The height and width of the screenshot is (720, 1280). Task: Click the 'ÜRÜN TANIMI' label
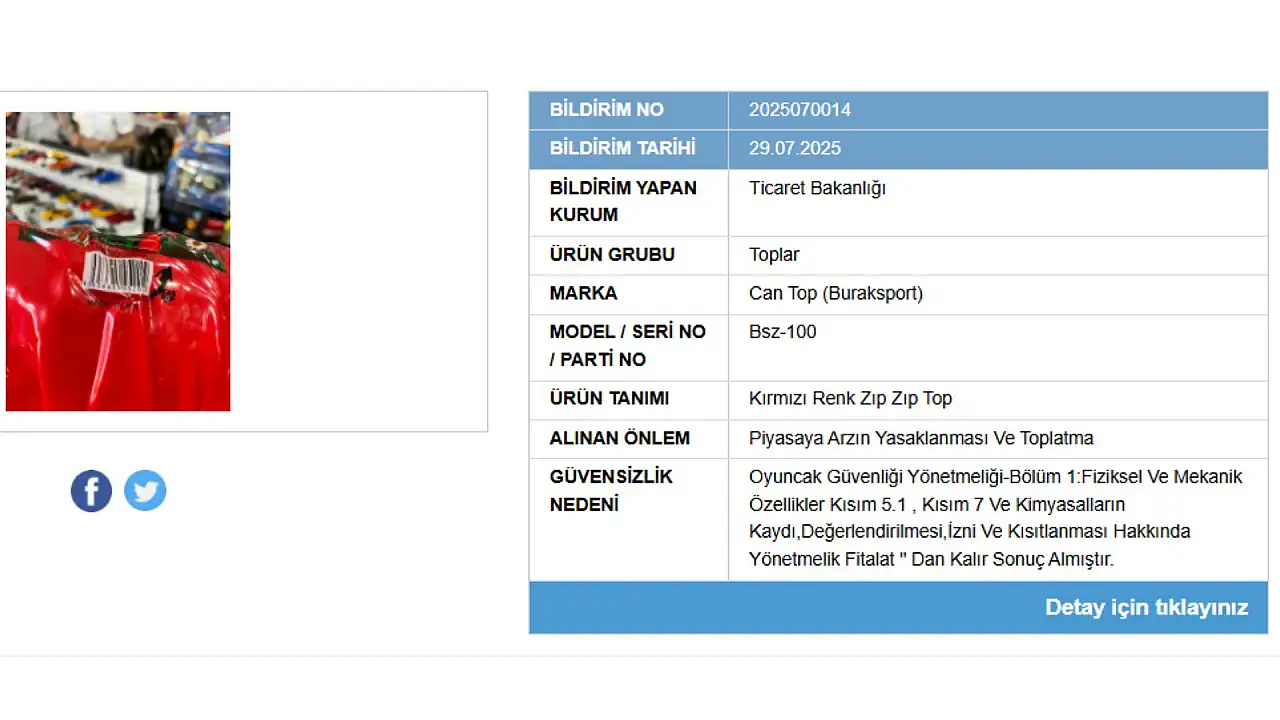point(609,399)
